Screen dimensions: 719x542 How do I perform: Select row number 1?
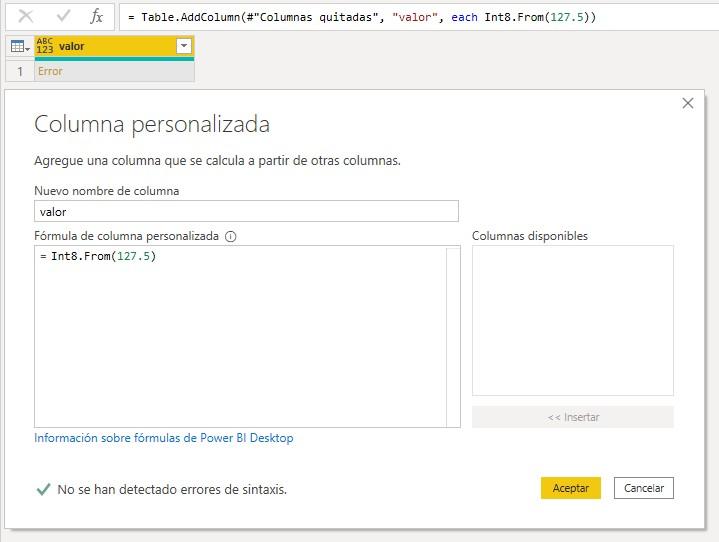pos(20,72)
